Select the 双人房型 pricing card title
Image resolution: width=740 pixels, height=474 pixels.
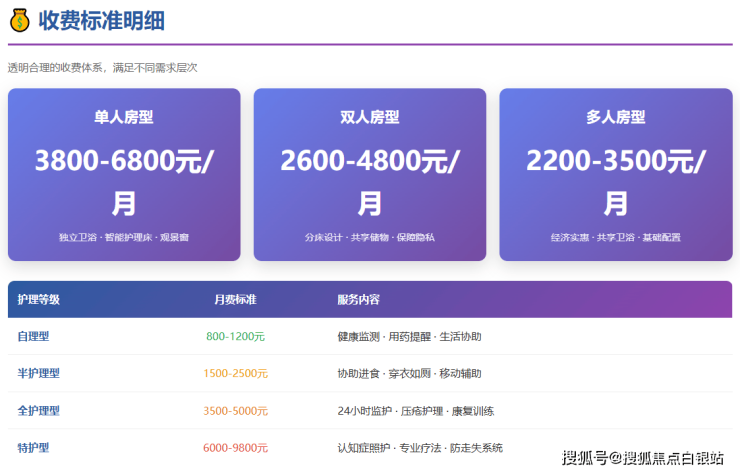(x=370, y=117)
